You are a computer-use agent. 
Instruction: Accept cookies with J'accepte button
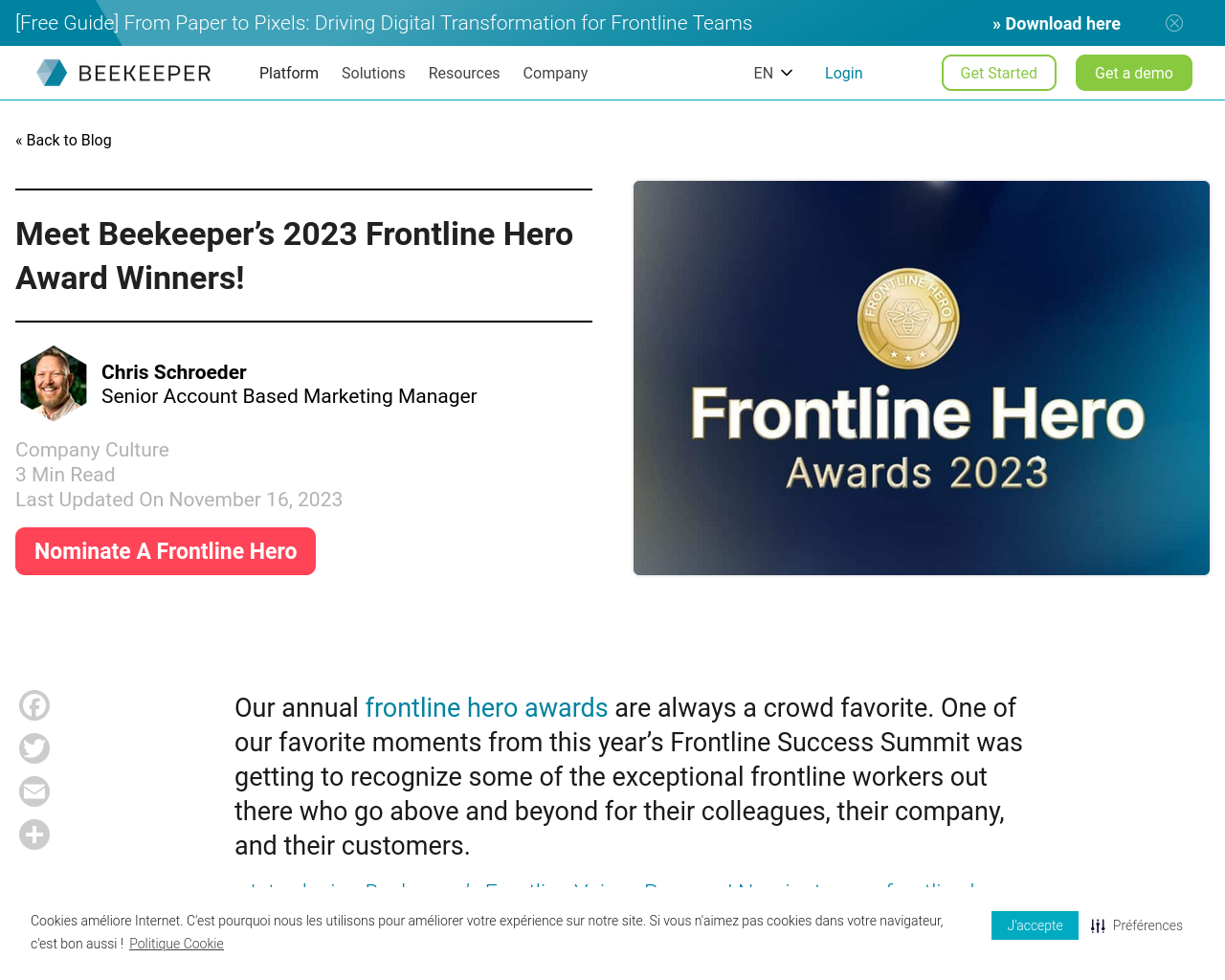pos(1035,925)
